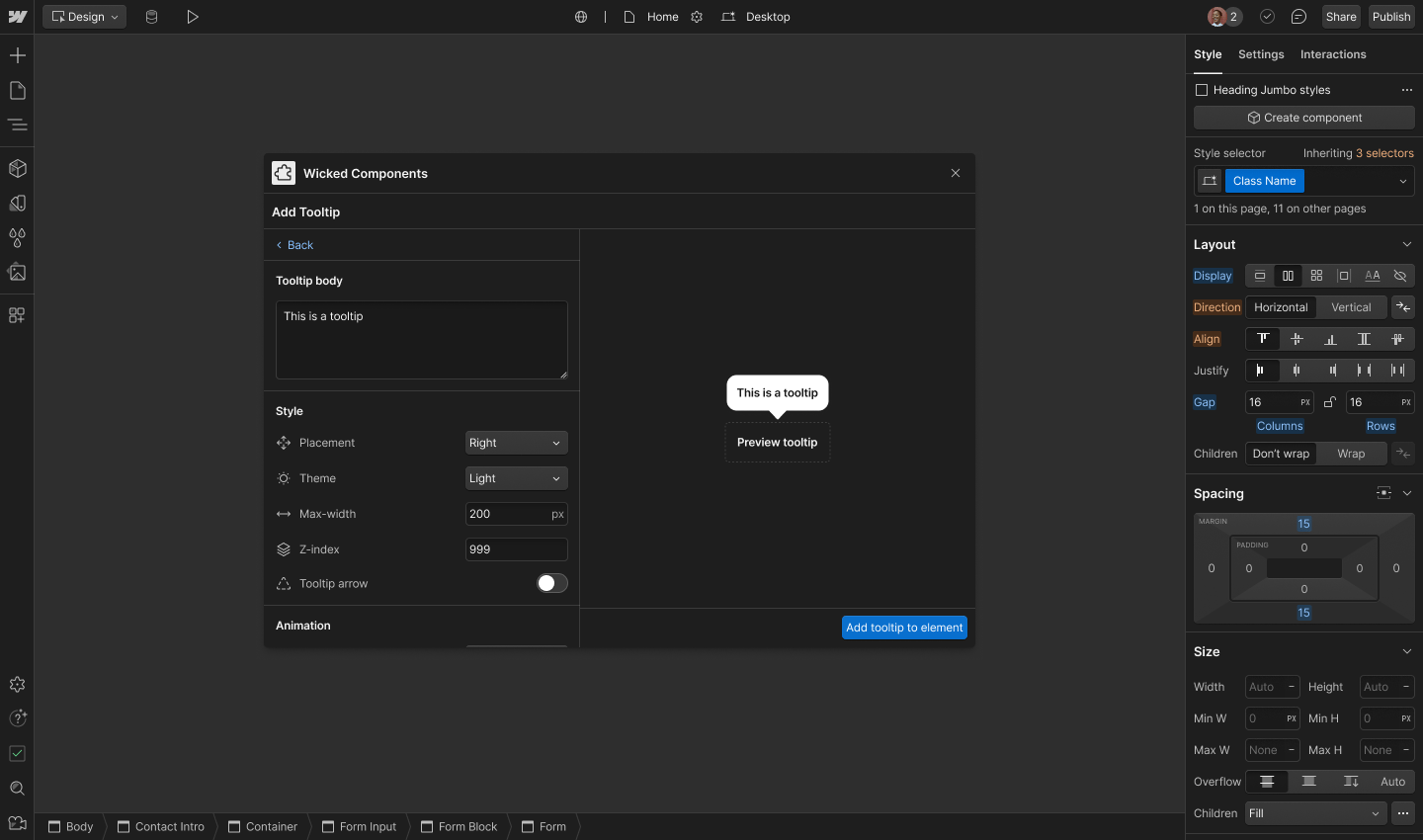Open the Audit checkmark panel
The width and height of the screenshot is (1423, 840).
pyautogui.click(x=17, y=753)
